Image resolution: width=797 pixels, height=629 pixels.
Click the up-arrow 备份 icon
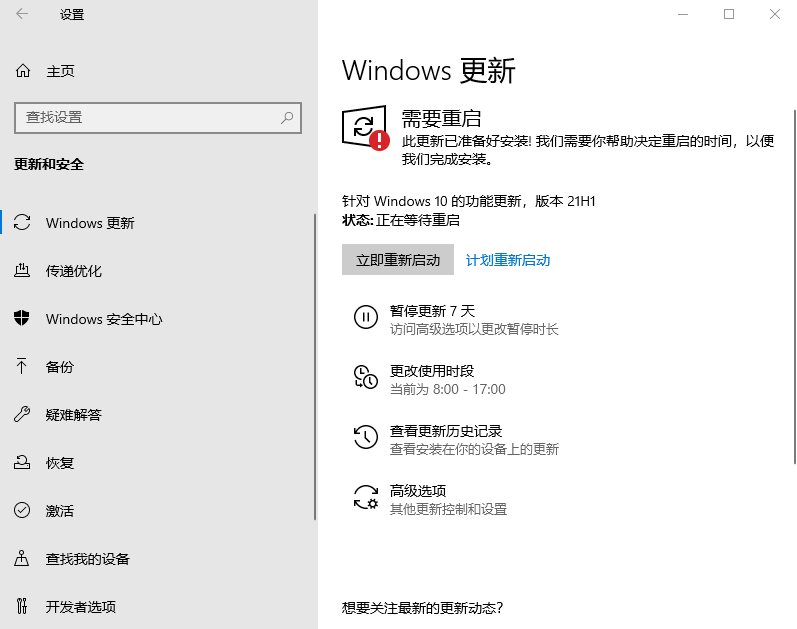pos(21,366)
